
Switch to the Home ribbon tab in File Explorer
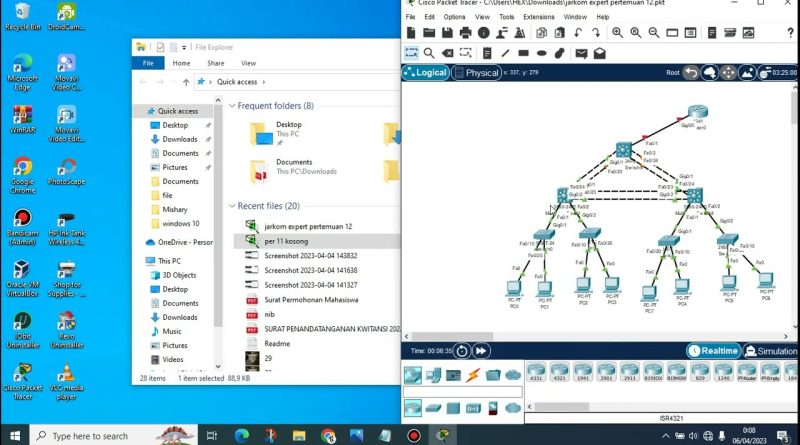[181, 63]
